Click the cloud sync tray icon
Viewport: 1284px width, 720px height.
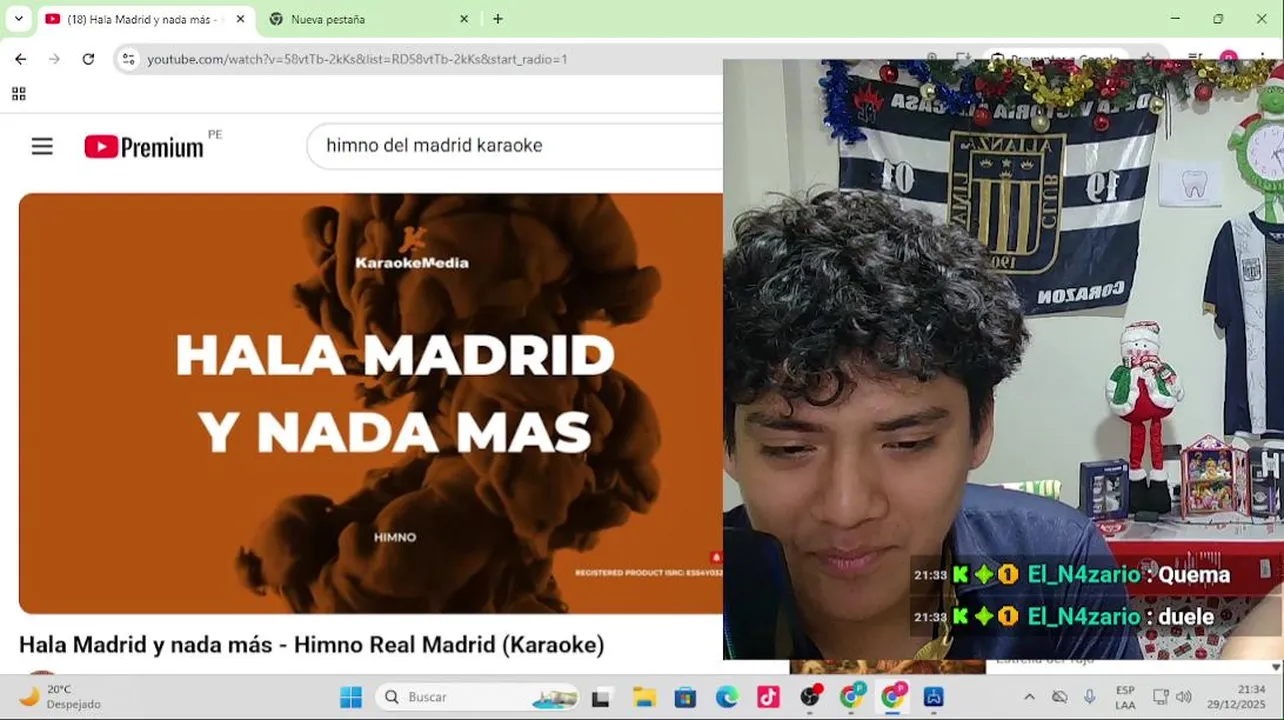click(x=1060, y=697)
